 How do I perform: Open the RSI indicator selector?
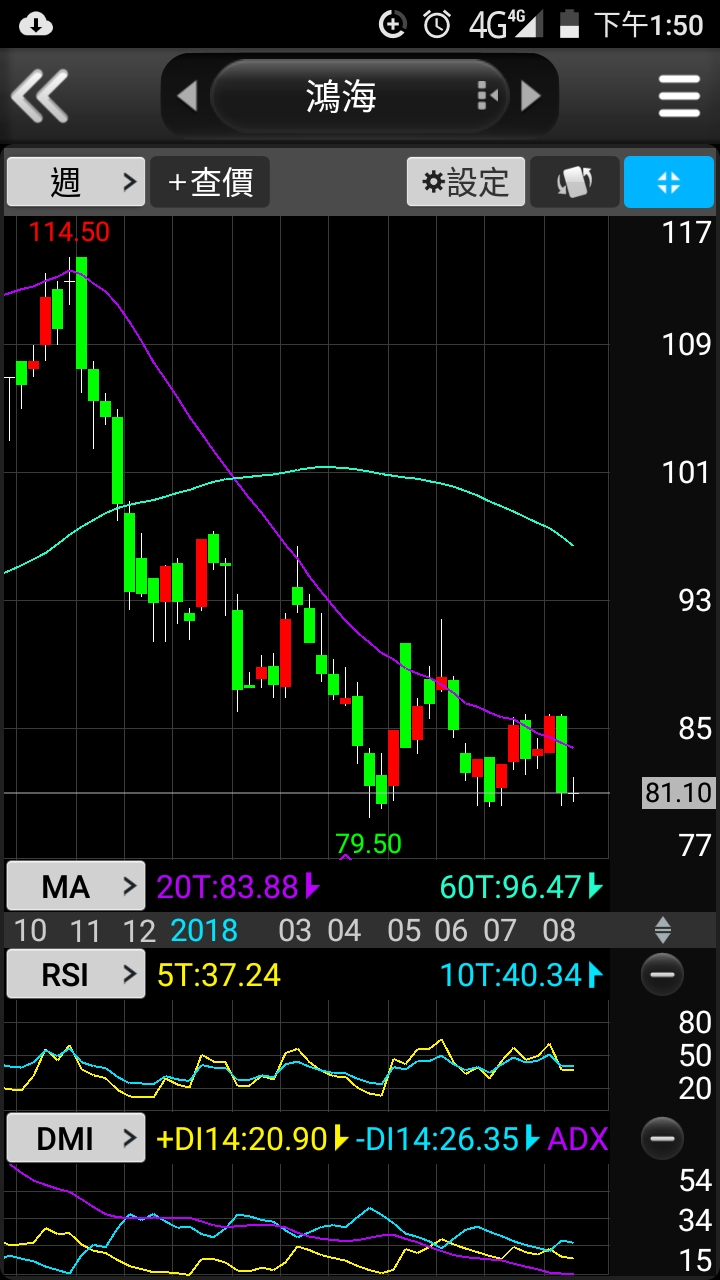tap(76, 974)
